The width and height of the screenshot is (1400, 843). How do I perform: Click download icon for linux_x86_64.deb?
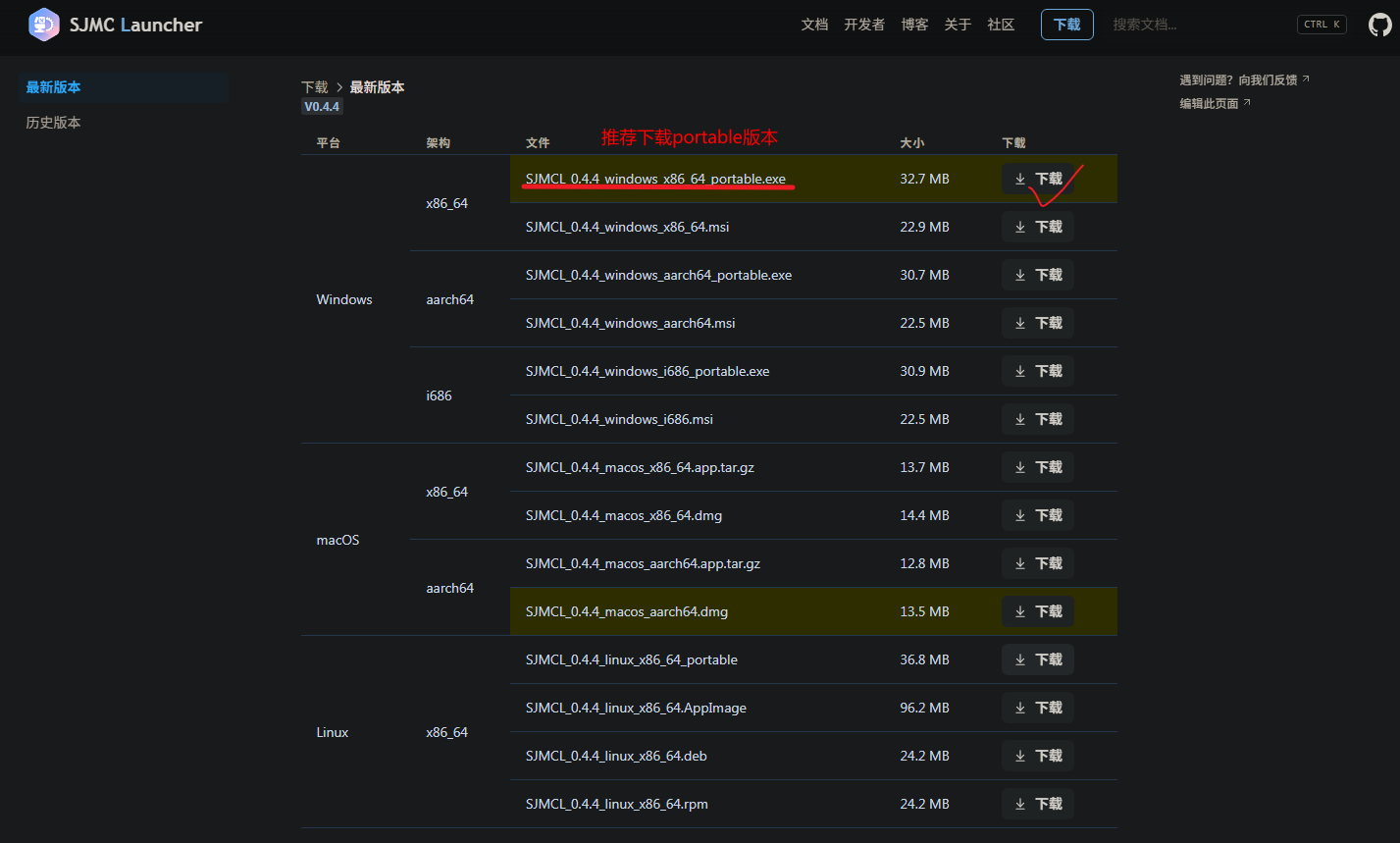coord(1020,756)
